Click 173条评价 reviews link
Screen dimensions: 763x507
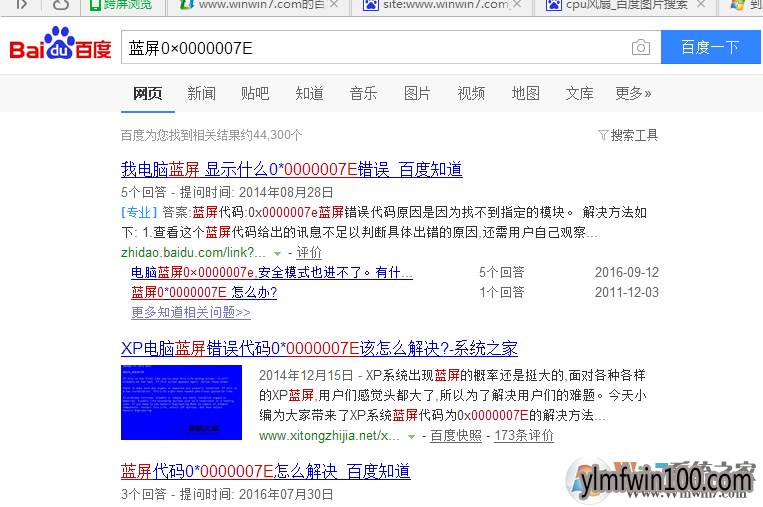(524, 435)
